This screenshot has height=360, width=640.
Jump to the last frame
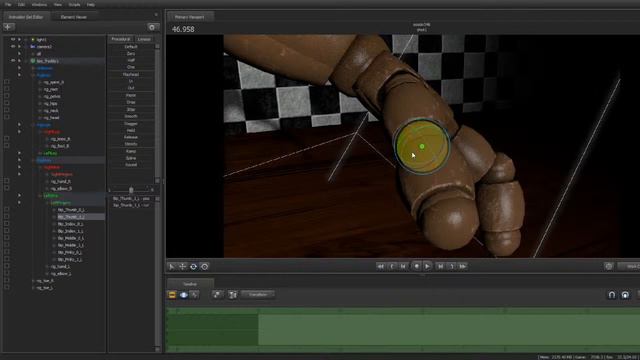[463, 266]
